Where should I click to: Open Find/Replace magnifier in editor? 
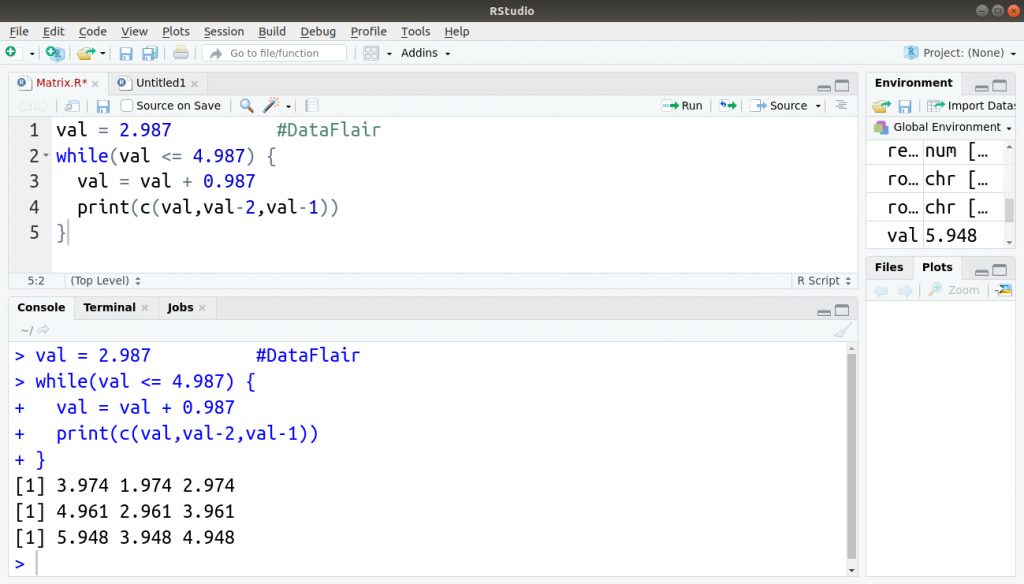(246, 105)
